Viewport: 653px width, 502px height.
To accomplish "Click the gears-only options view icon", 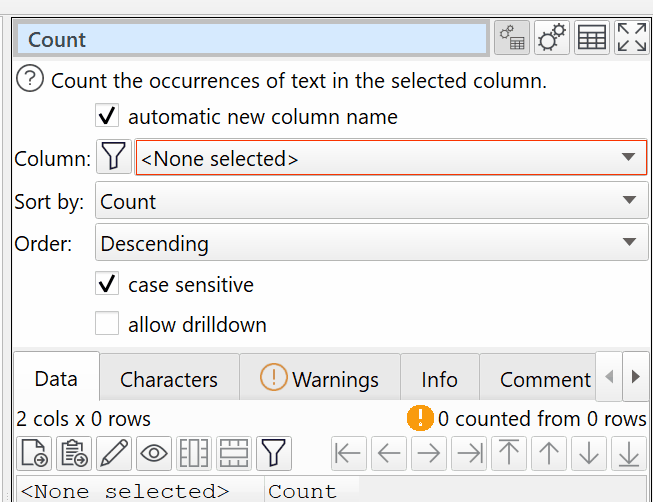I will pyautogui.click(x=552, y=38).
